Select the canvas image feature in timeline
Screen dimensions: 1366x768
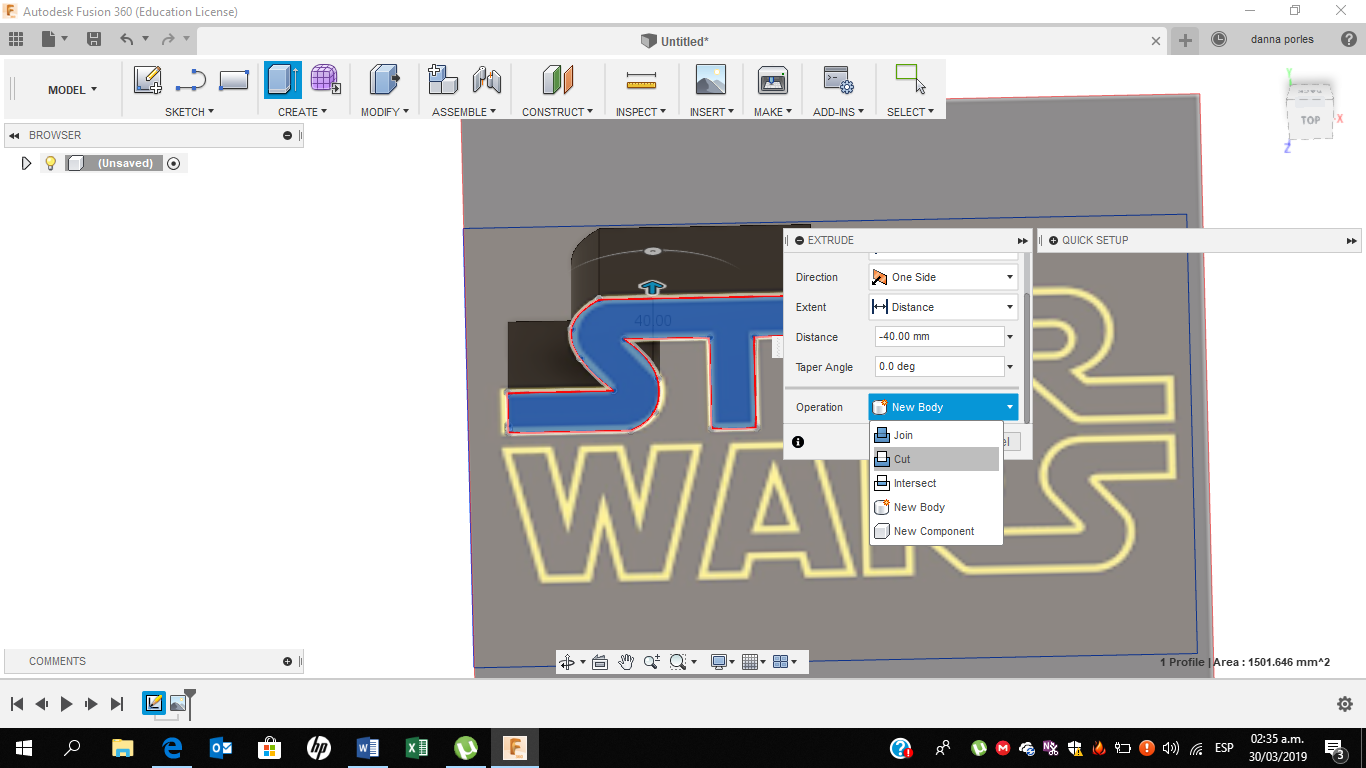point(178,703)
